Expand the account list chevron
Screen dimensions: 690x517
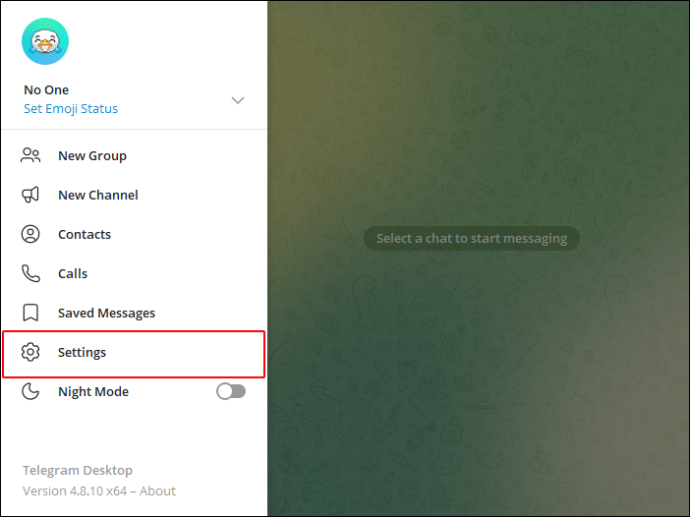pyautogui.click(x=238, y=100)
